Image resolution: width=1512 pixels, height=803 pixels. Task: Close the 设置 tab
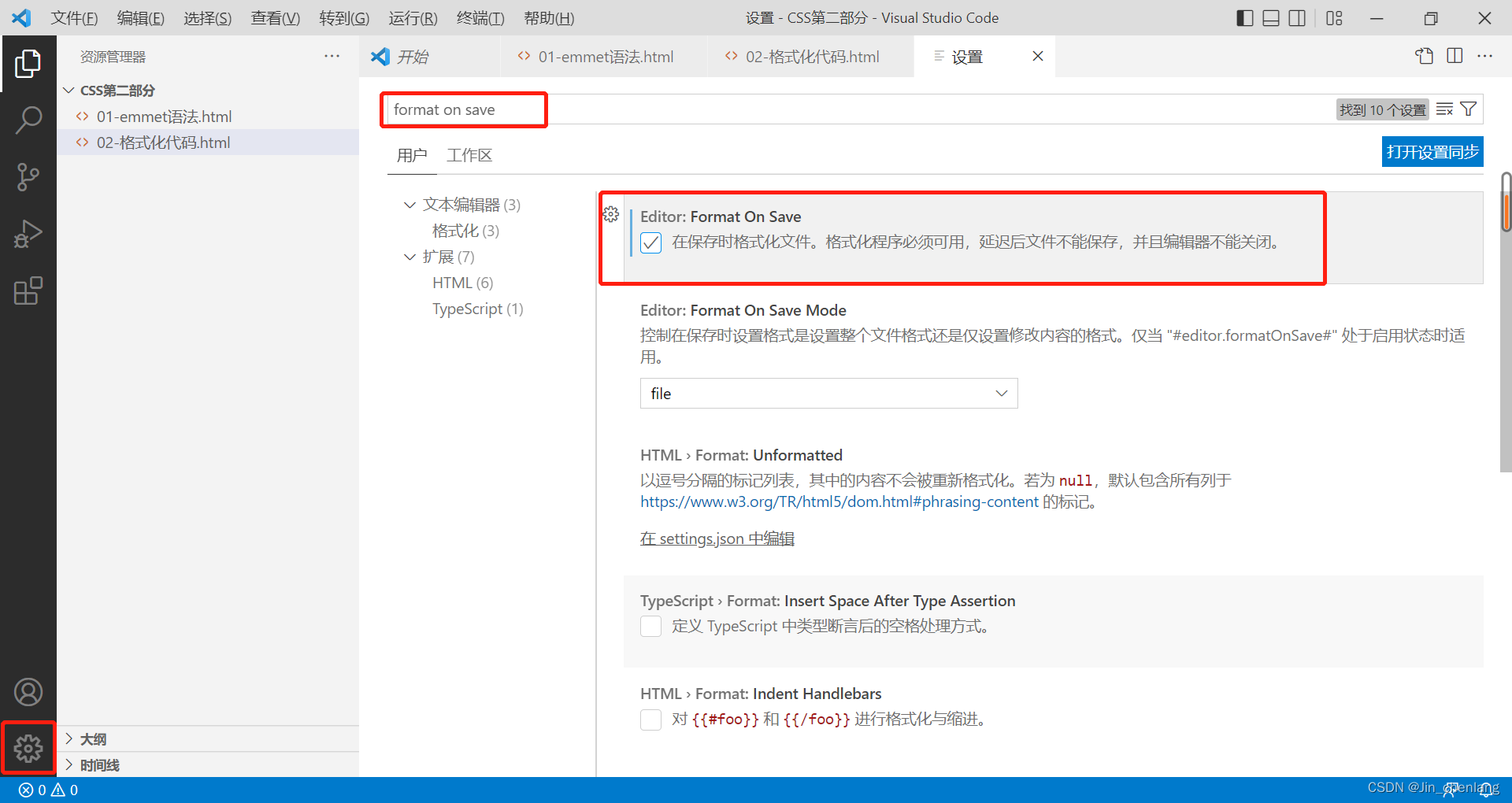click(x=1038, y=56)
